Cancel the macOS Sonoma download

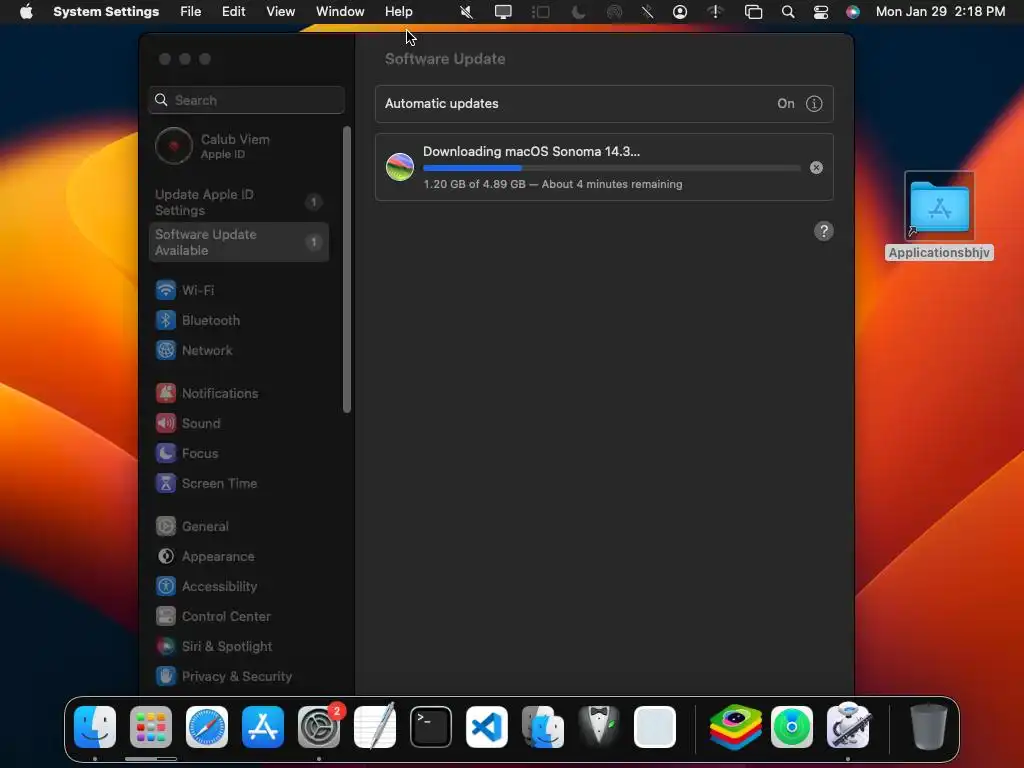click(816, 168)
